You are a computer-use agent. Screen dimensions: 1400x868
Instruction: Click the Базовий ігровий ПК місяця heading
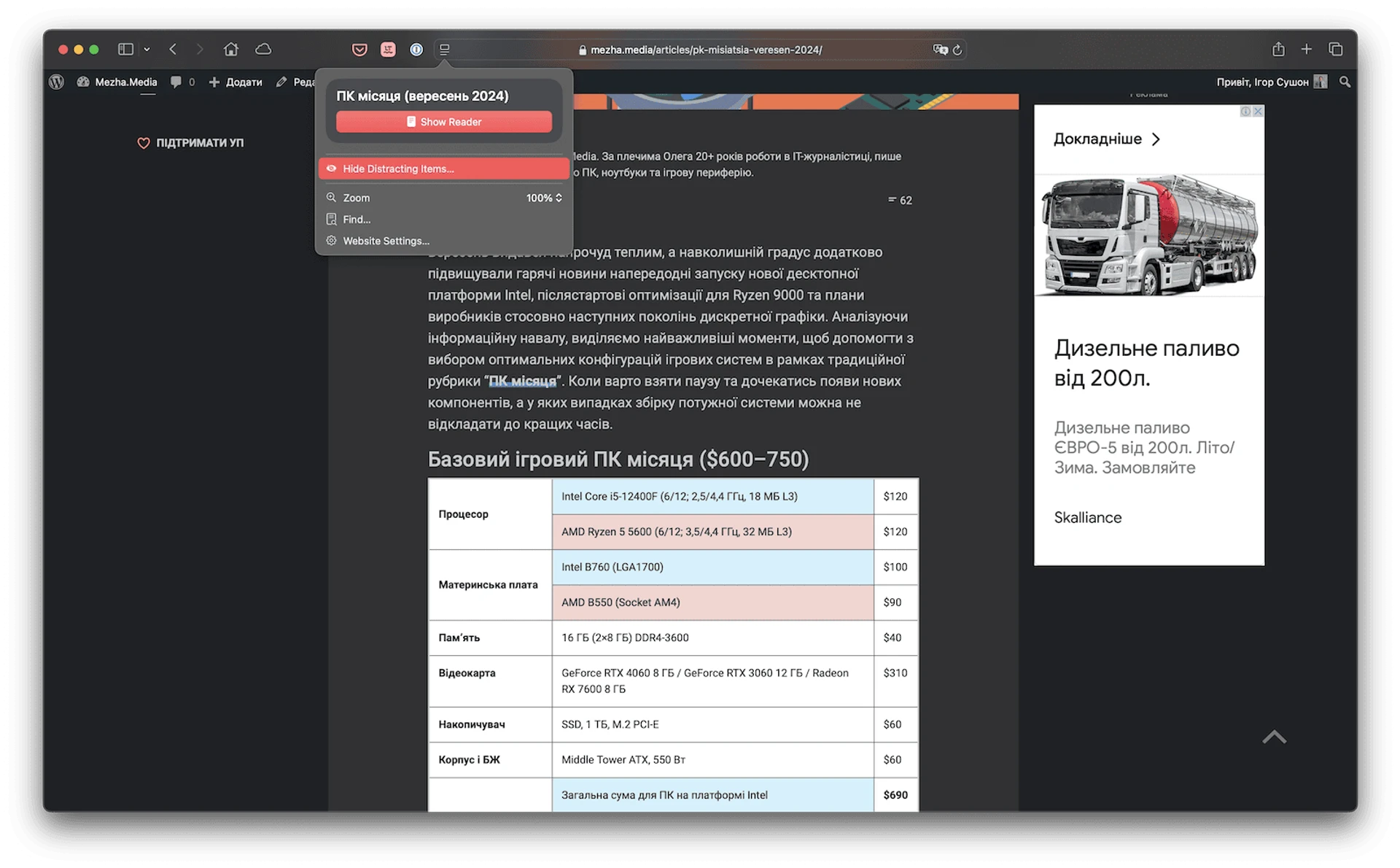618,459
